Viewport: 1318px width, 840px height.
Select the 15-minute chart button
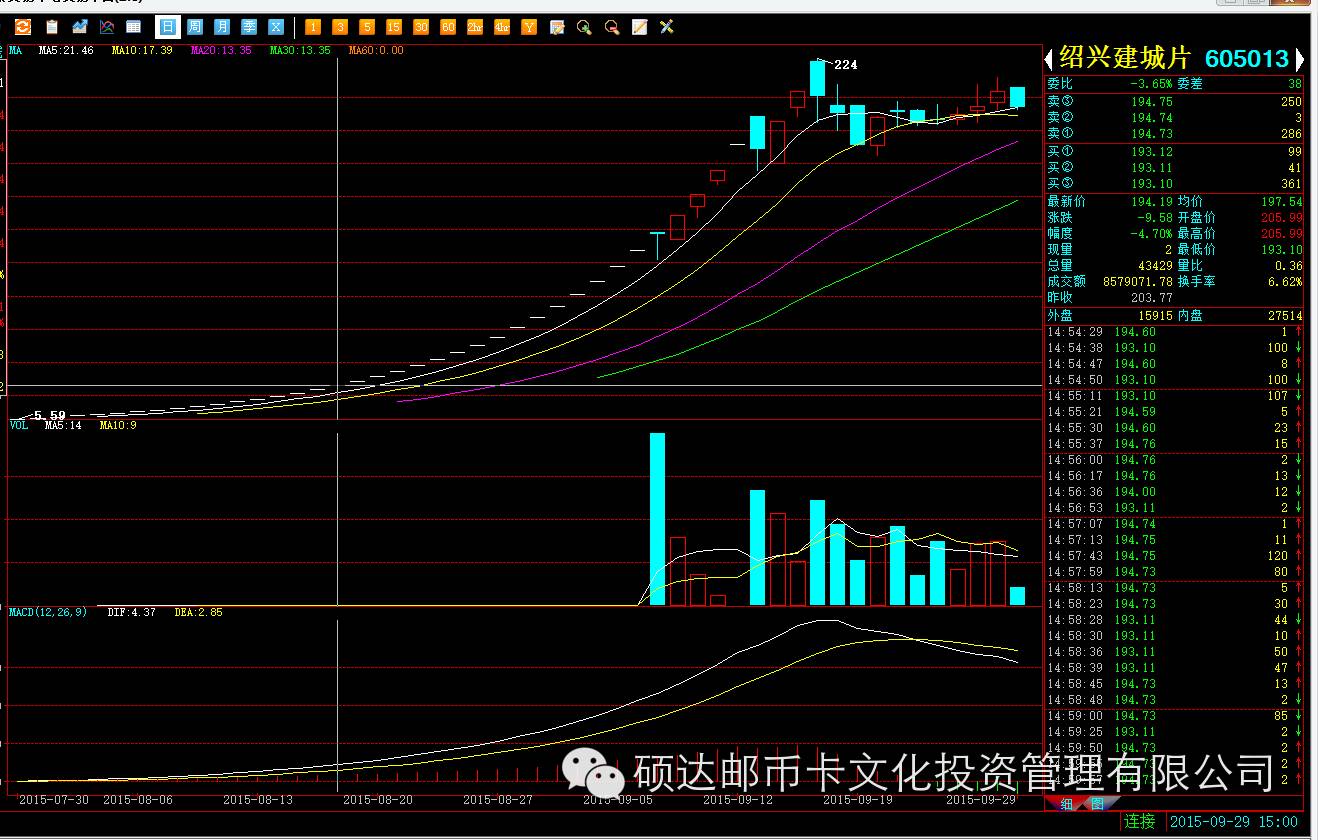coord(394,27)
